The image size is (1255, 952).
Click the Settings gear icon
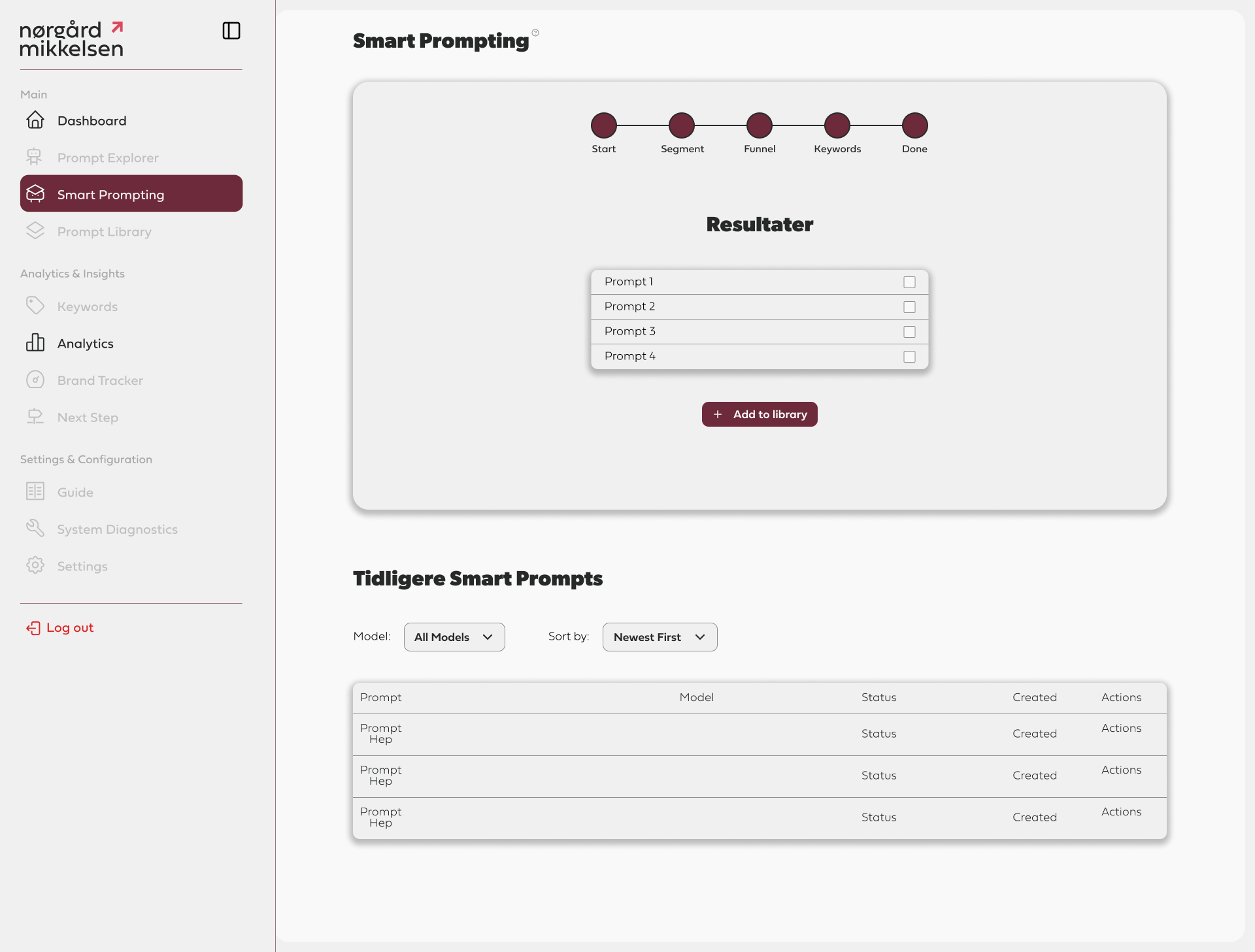(35, 566)
